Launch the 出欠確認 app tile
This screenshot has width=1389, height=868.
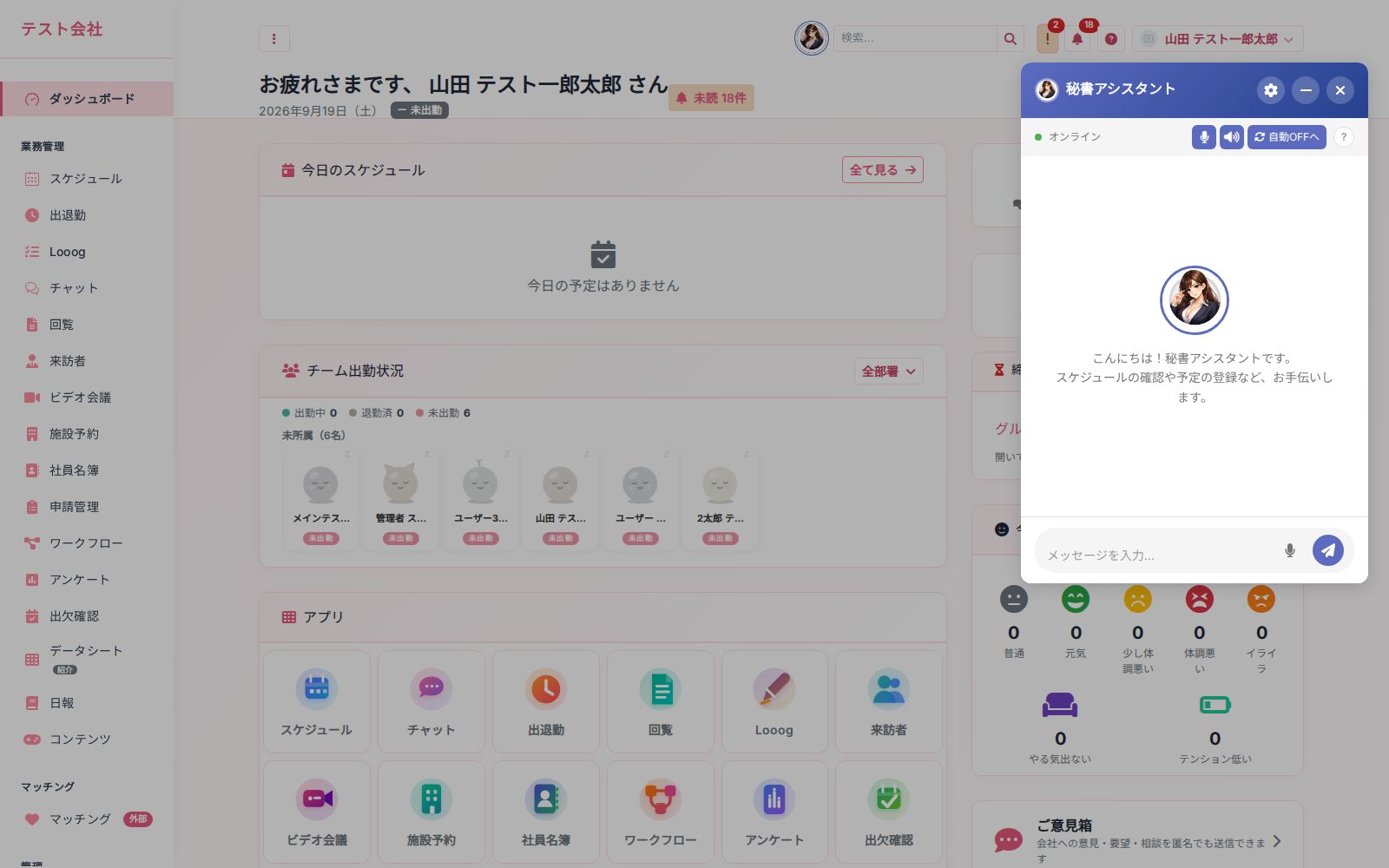tap(889, 812)
